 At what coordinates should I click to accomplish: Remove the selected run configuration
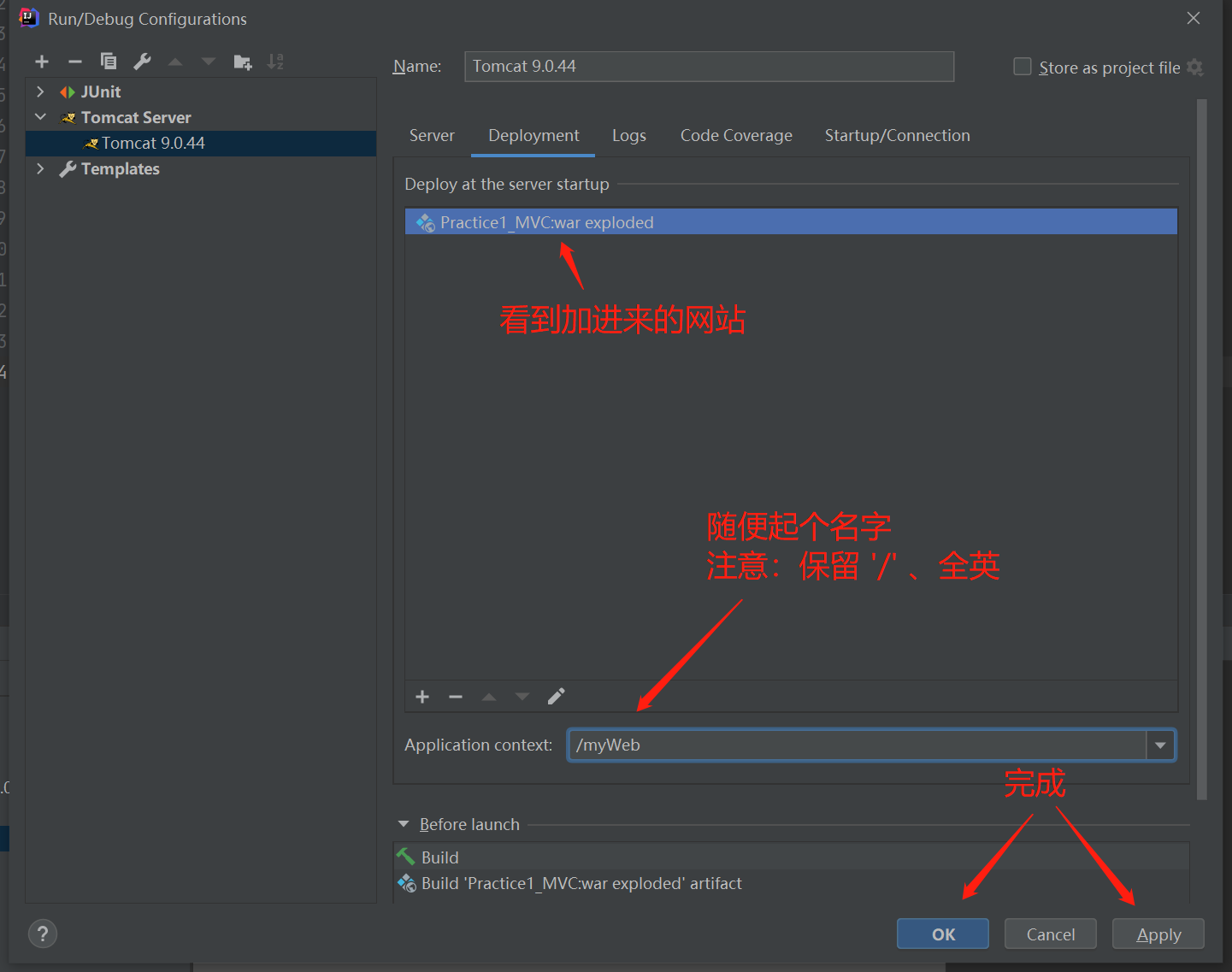coord(75,62)
